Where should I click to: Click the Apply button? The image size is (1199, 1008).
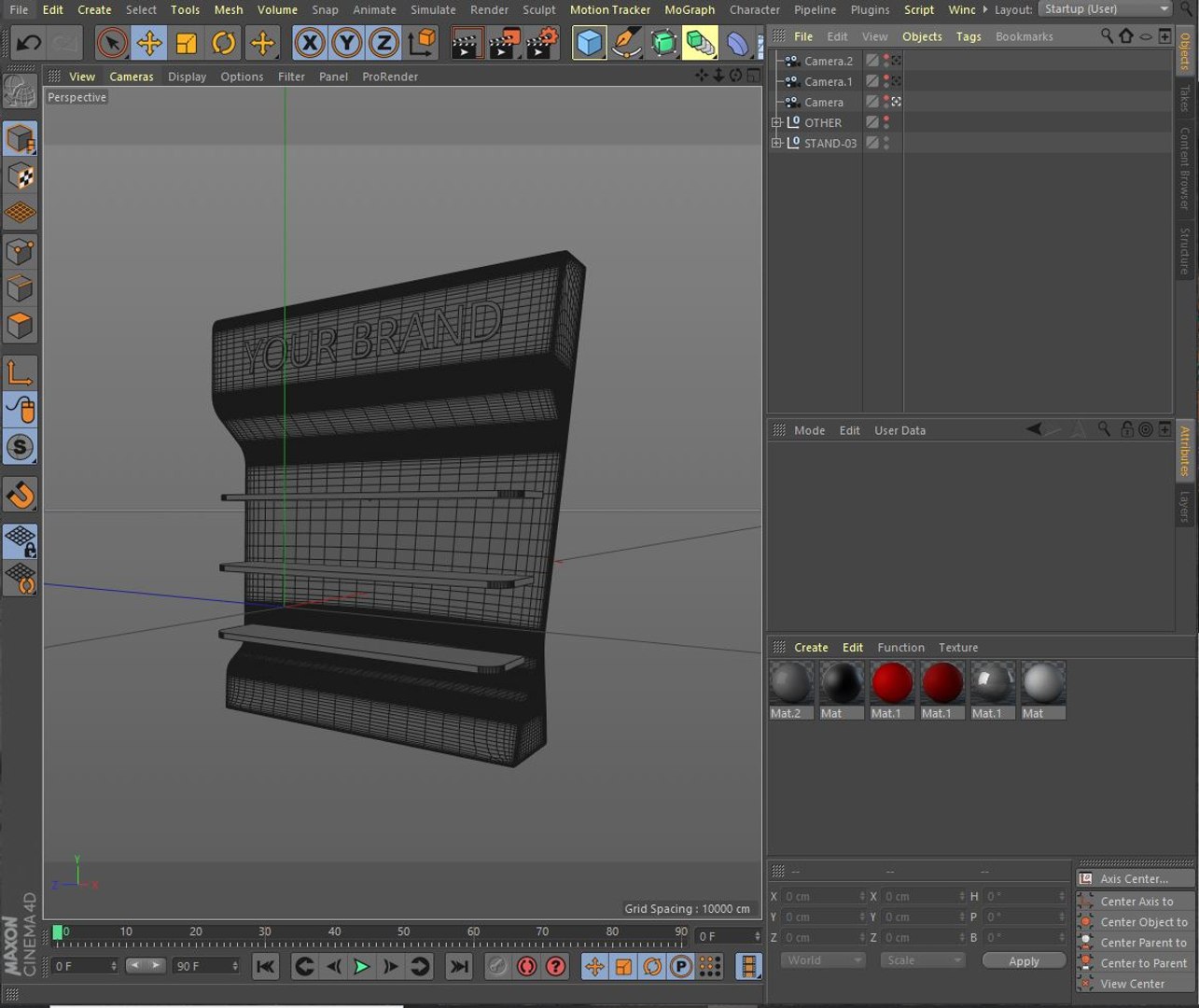[x=1024, y=960]
